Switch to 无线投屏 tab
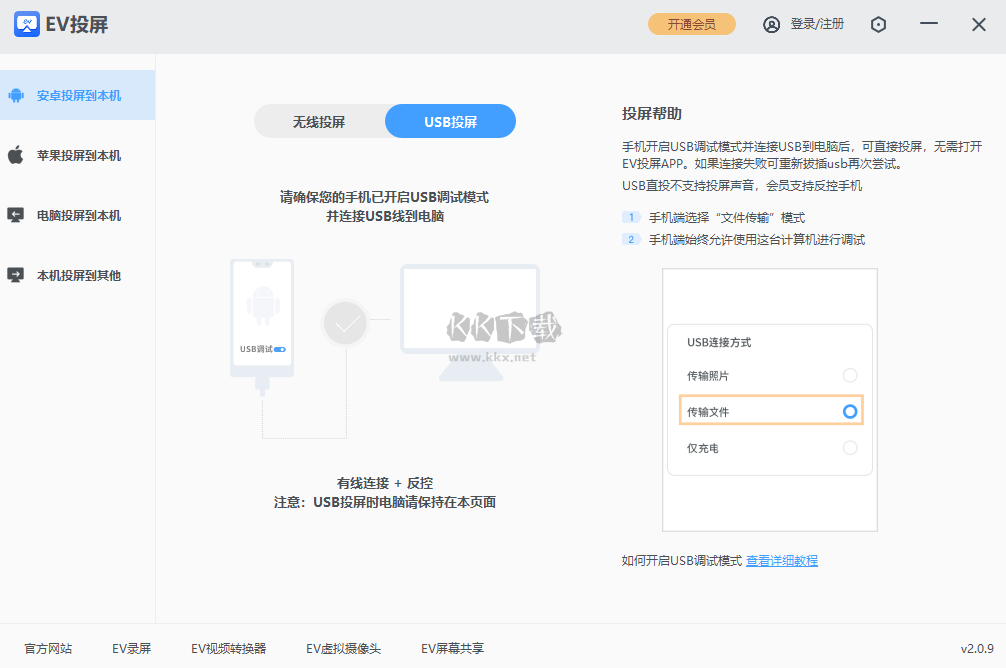Image resolution: width=1006 pixels, height=668 pixels. 319,121
